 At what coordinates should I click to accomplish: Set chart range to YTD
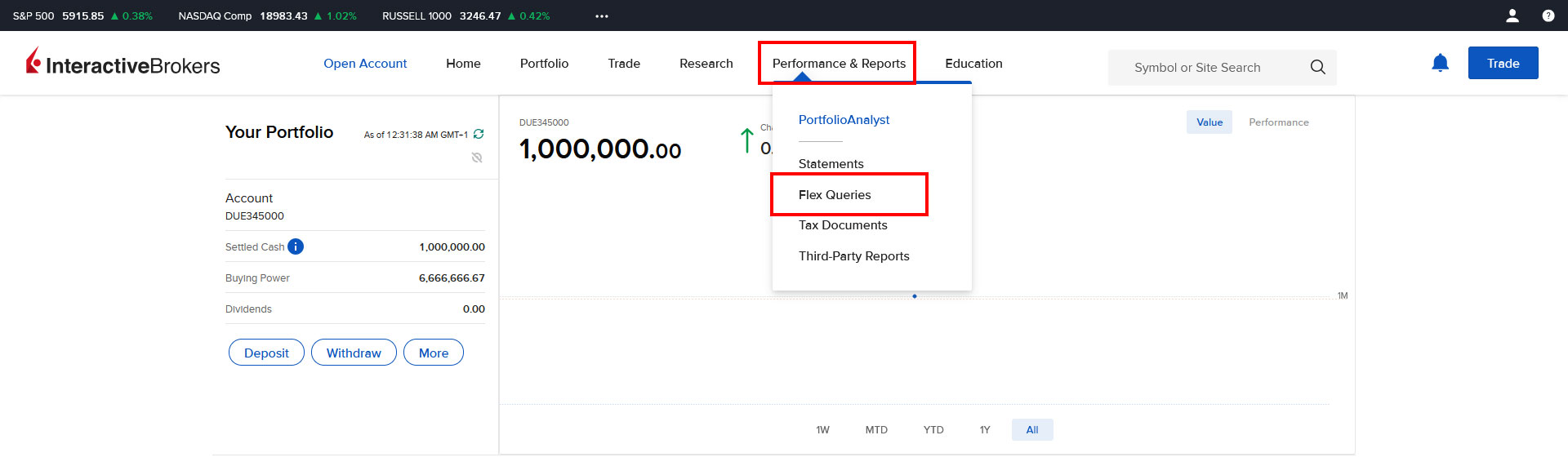click(x=933, y=430)
